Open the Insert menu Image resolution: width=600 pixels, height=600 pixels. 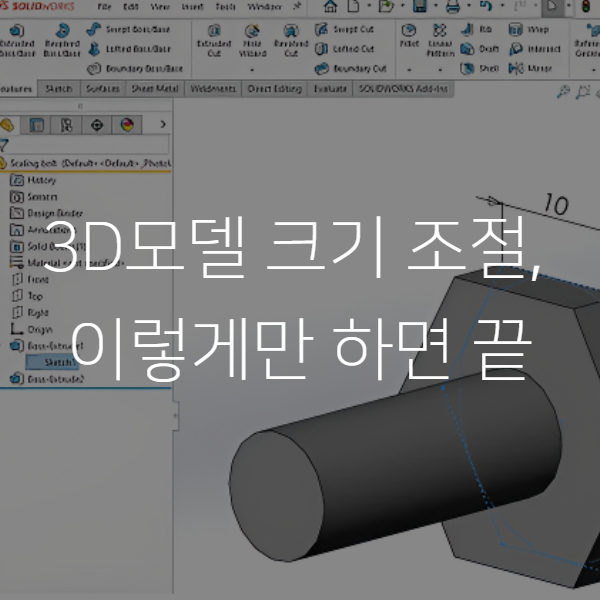click(x=191, y=7)
